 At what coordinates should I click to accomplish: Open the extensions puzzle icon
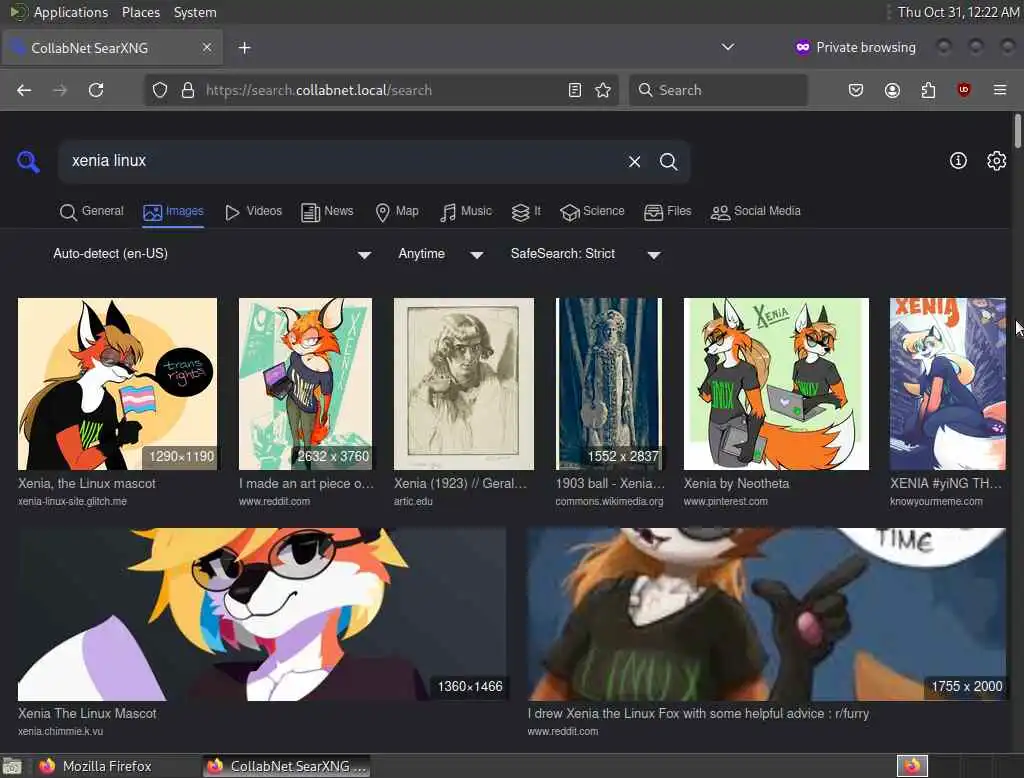928,90
